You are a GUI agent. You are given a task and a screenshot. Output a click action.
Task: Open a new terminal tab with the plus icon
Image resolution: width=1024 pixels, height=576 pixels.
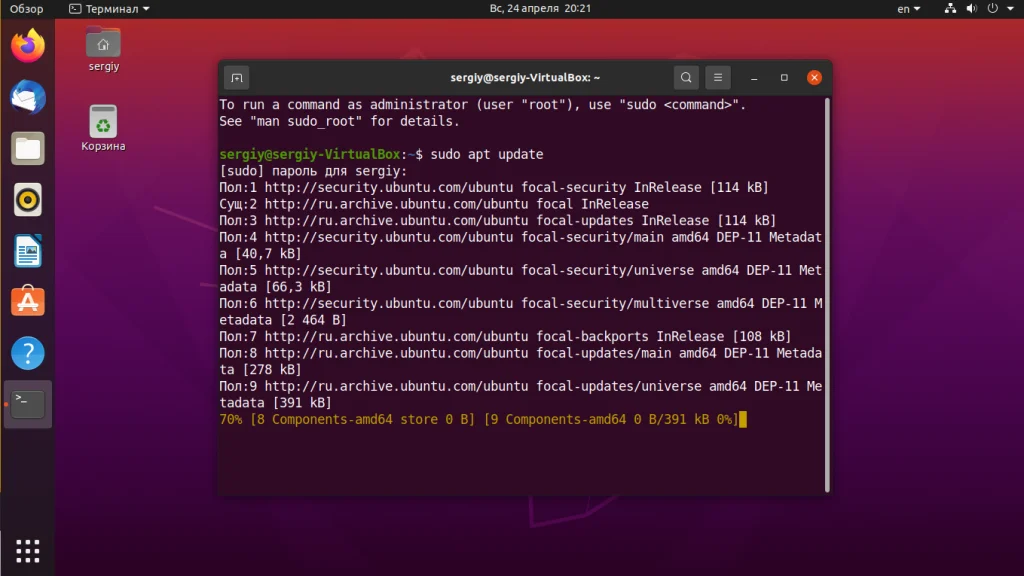click(x=236, y=77)
